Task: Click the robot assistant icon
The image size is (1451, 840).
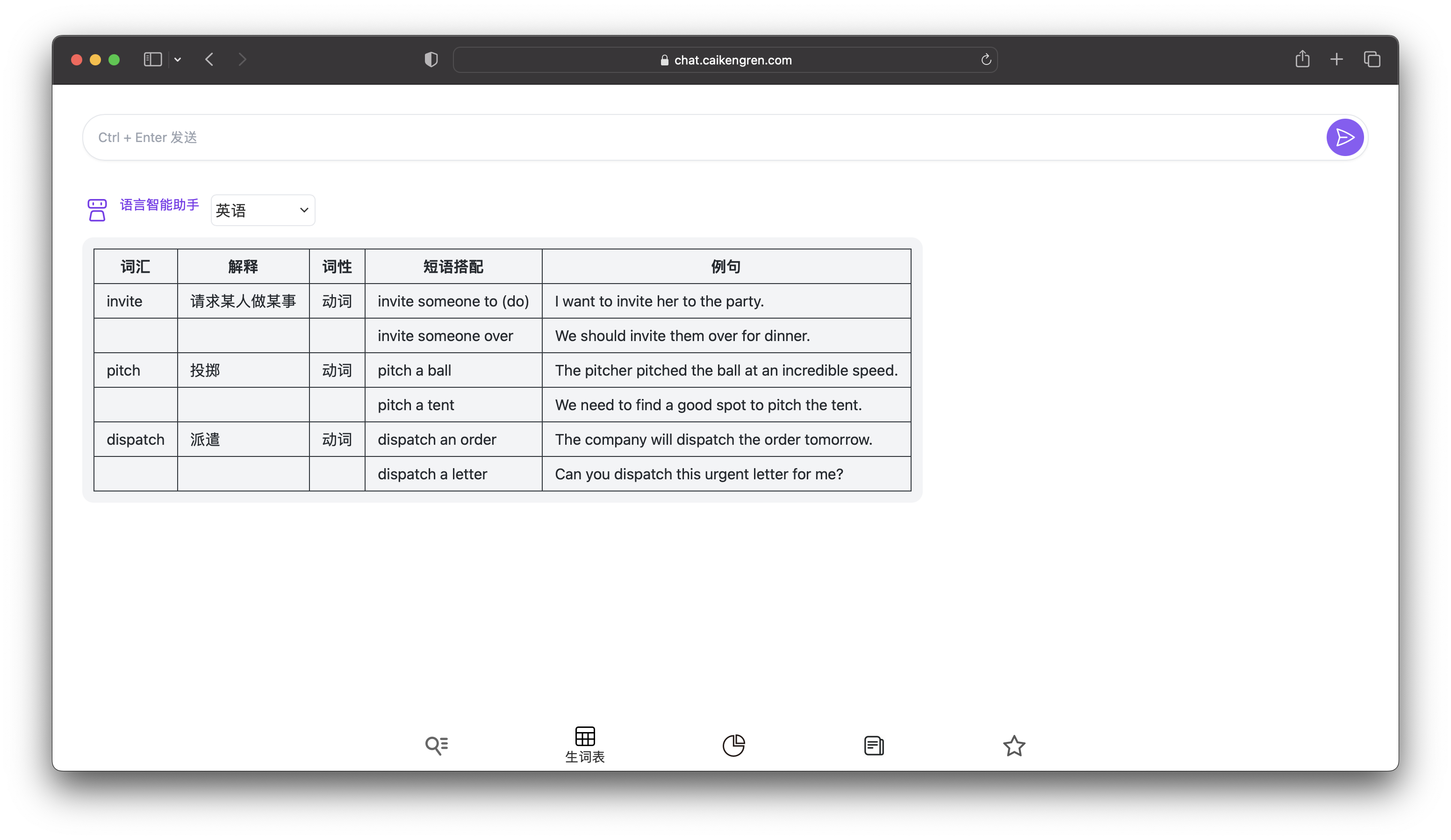Action: tap(97, 210)
